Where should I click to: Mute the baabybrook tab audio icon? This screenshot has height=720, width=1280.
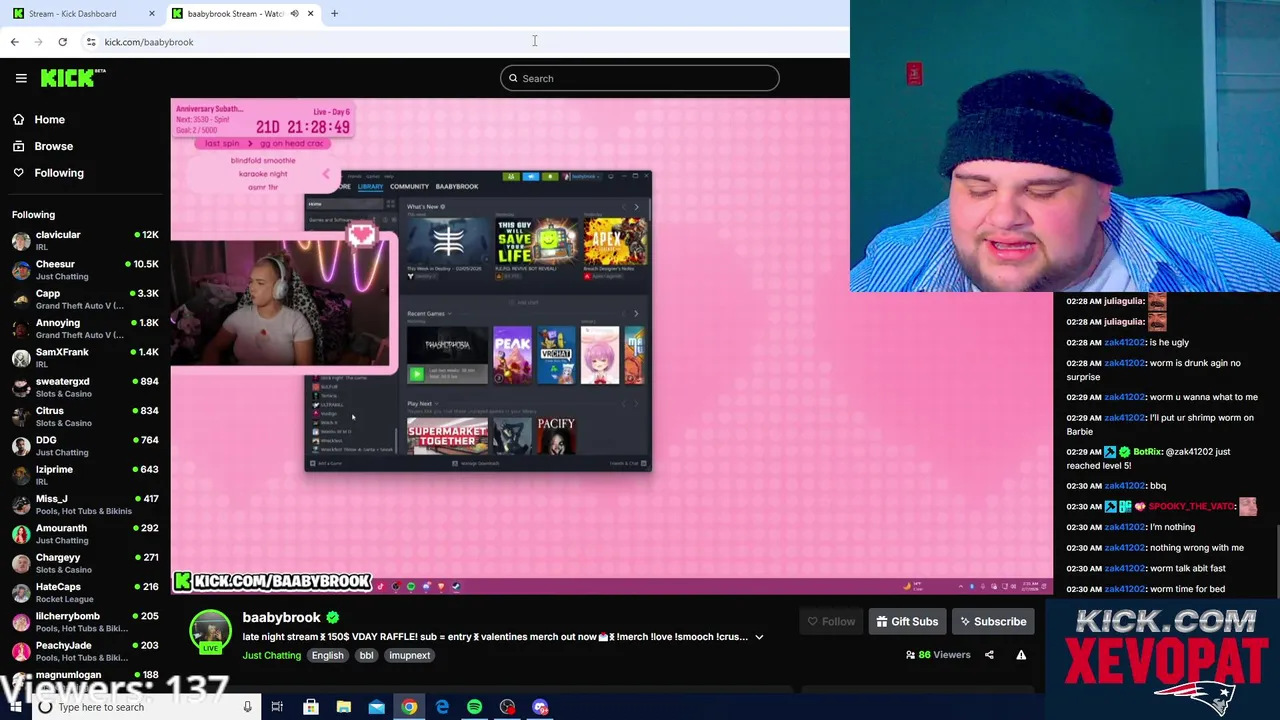[294, 13]
